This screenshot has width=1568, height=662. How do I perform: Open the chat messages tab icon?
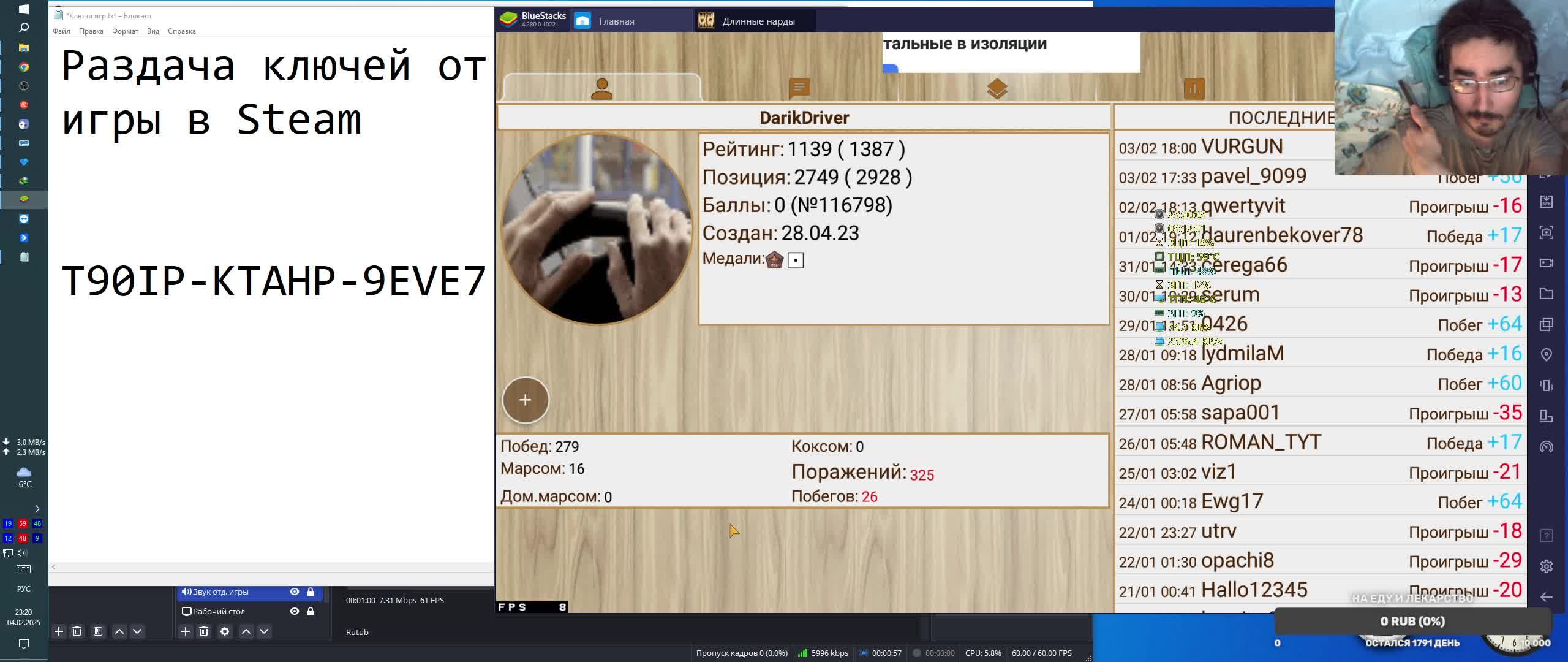[x=799, y=88]
